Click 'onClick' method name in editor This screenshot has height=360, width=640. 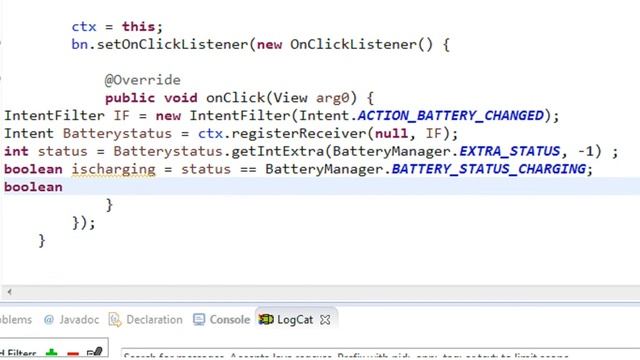pyautogui.click(x=236, y=98)
